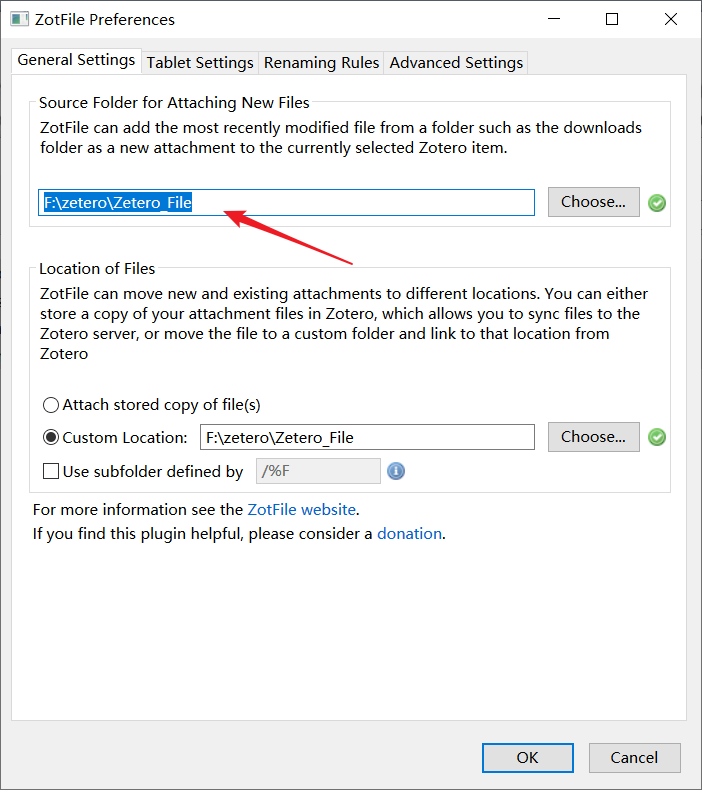702x790 pixels.
Task: Enable Use subfolder defined by checkbox
Action: pyautogui.click(x=51, y=471)
